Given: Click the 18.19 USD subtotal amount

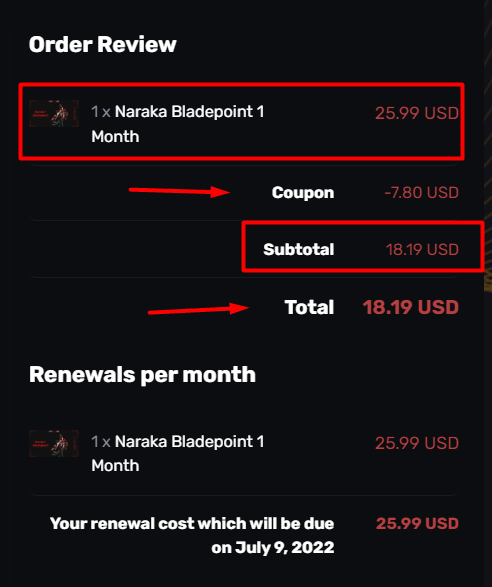Looking at the screenshot, I should (x=422, y=249).
